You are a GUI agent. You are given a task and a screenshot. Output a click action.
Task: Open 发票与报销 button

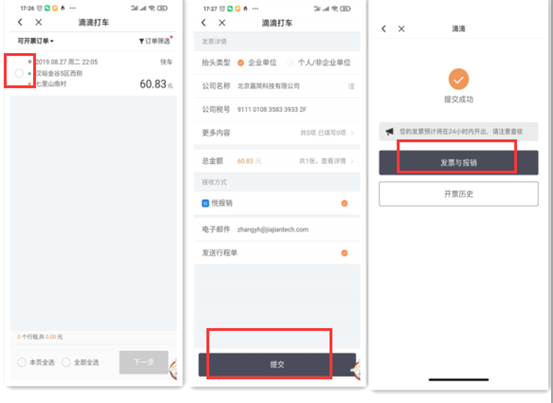point(458,163)
